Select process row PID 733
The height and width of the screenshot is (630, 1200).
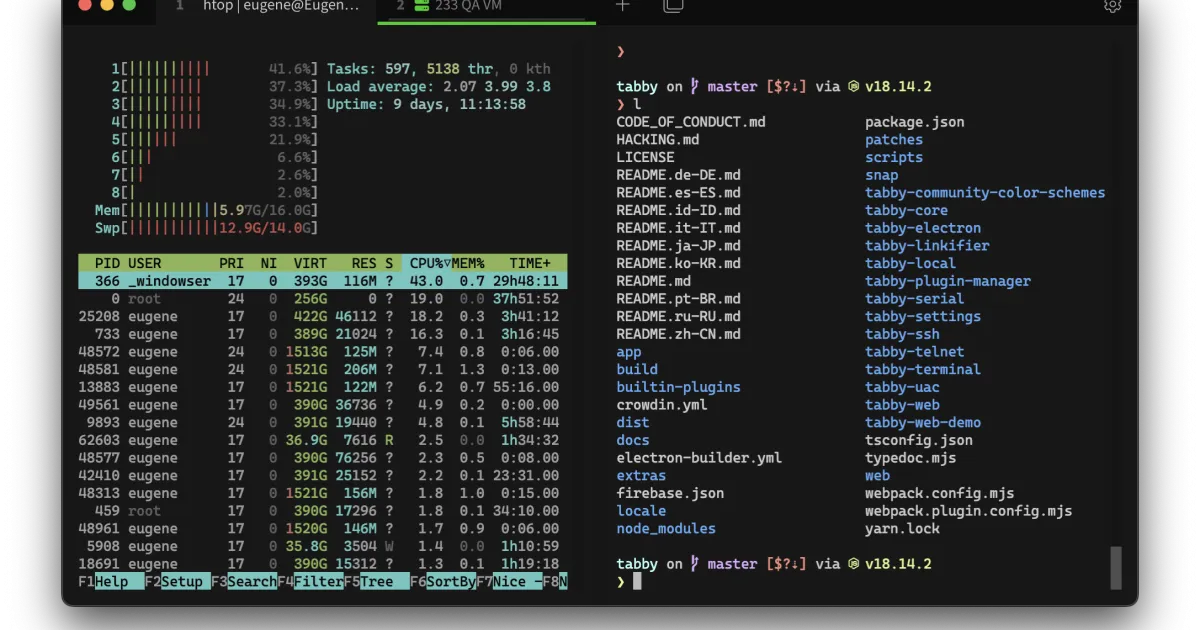click(323, 334)
